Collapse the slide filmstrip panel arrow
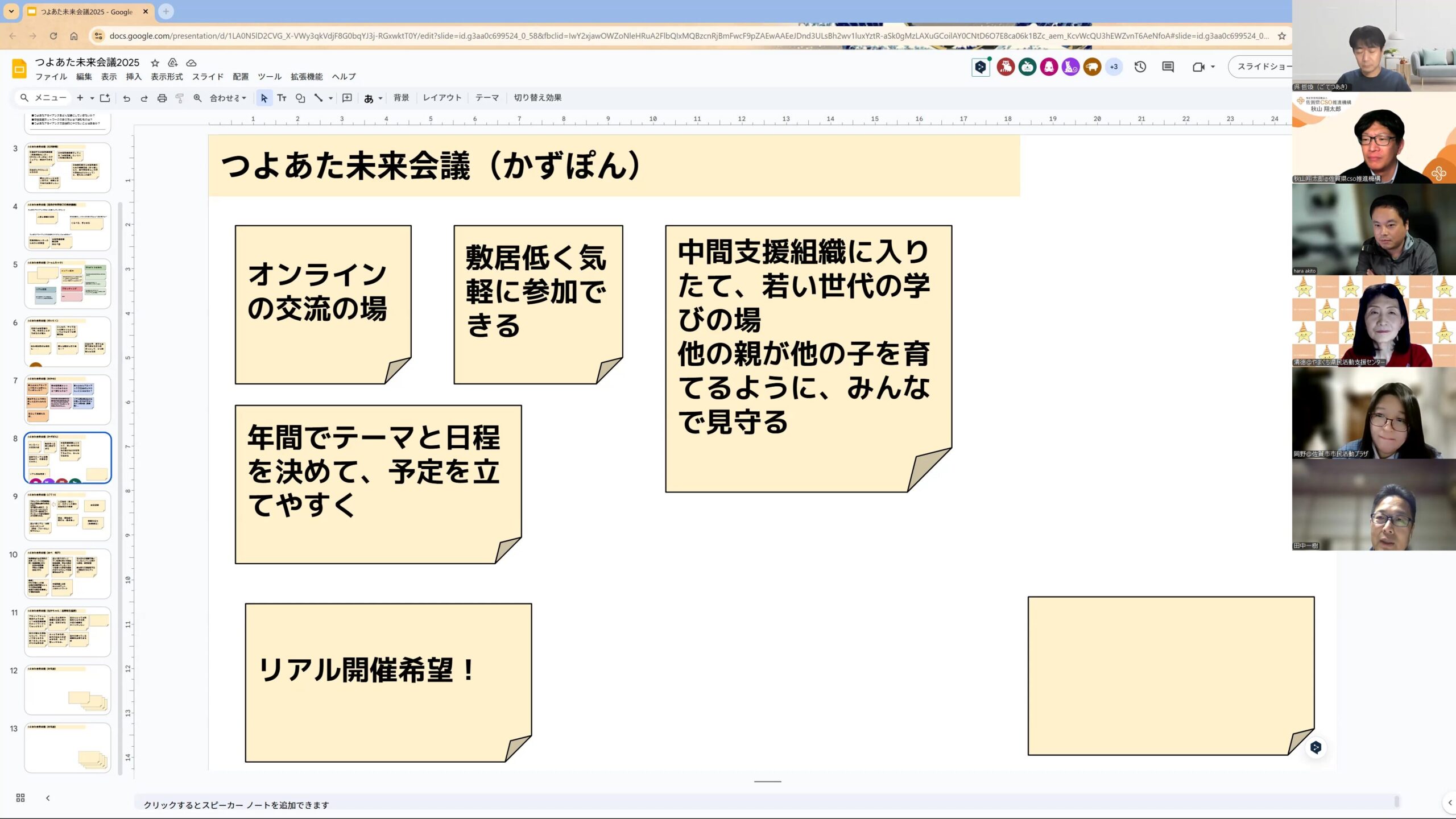1456x819 pixels. point(48,798)
